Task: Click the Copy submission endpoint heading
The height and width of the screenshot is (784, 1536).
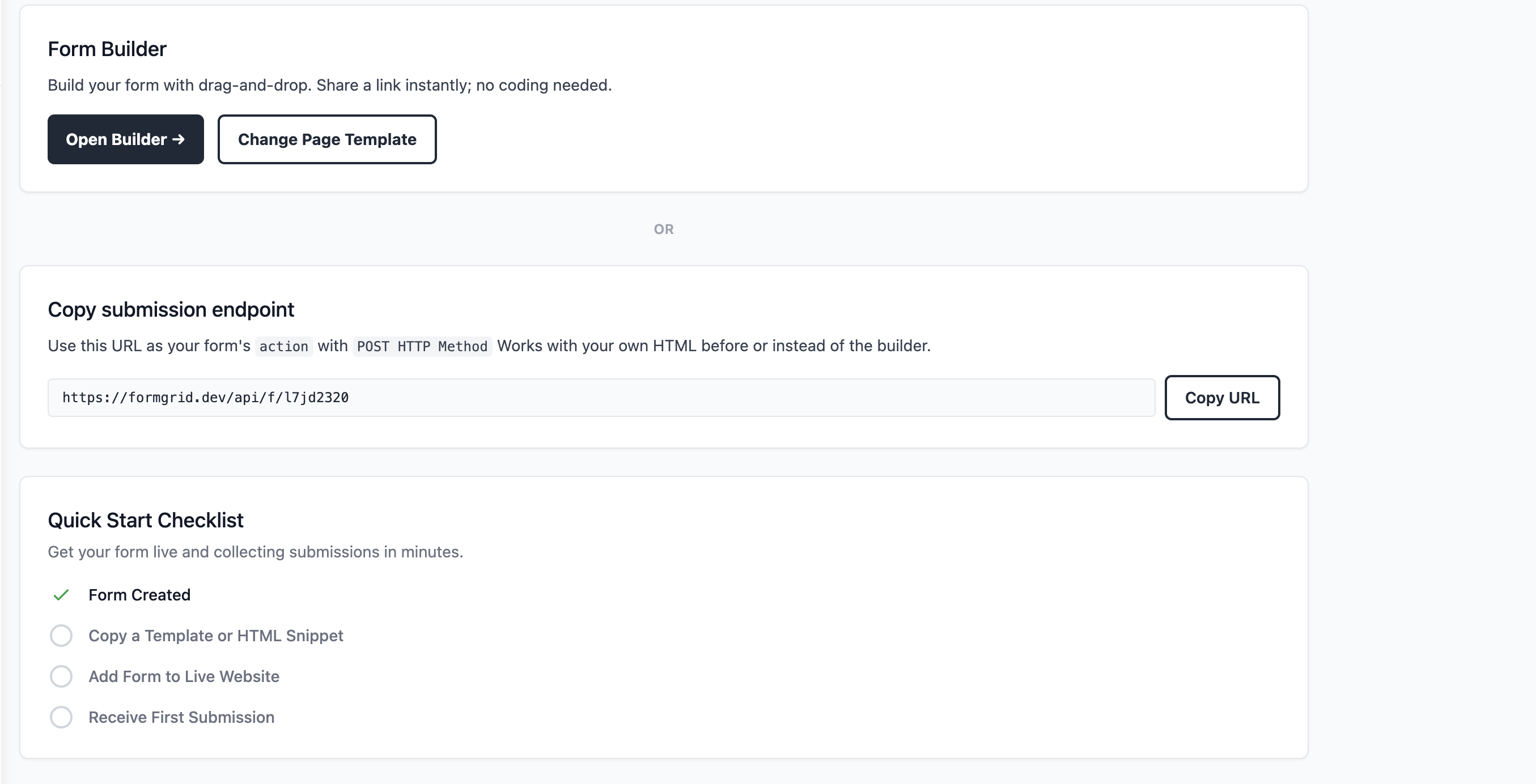Action: coord(171,309)
